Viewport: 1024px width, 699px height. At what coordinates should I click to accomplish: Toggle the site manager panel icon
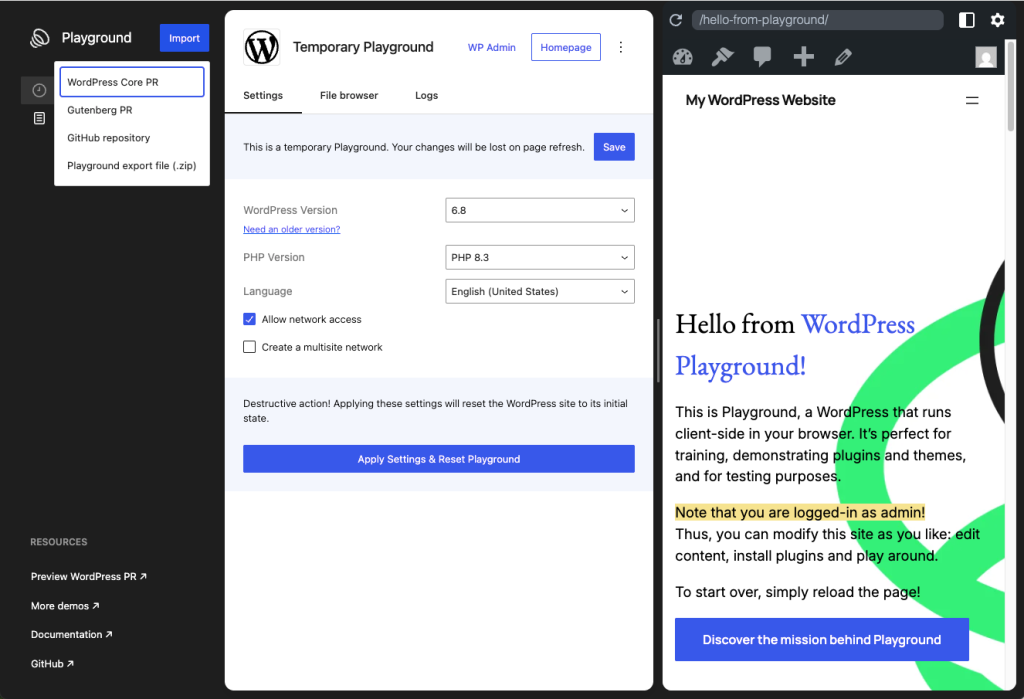pos(967,20)
